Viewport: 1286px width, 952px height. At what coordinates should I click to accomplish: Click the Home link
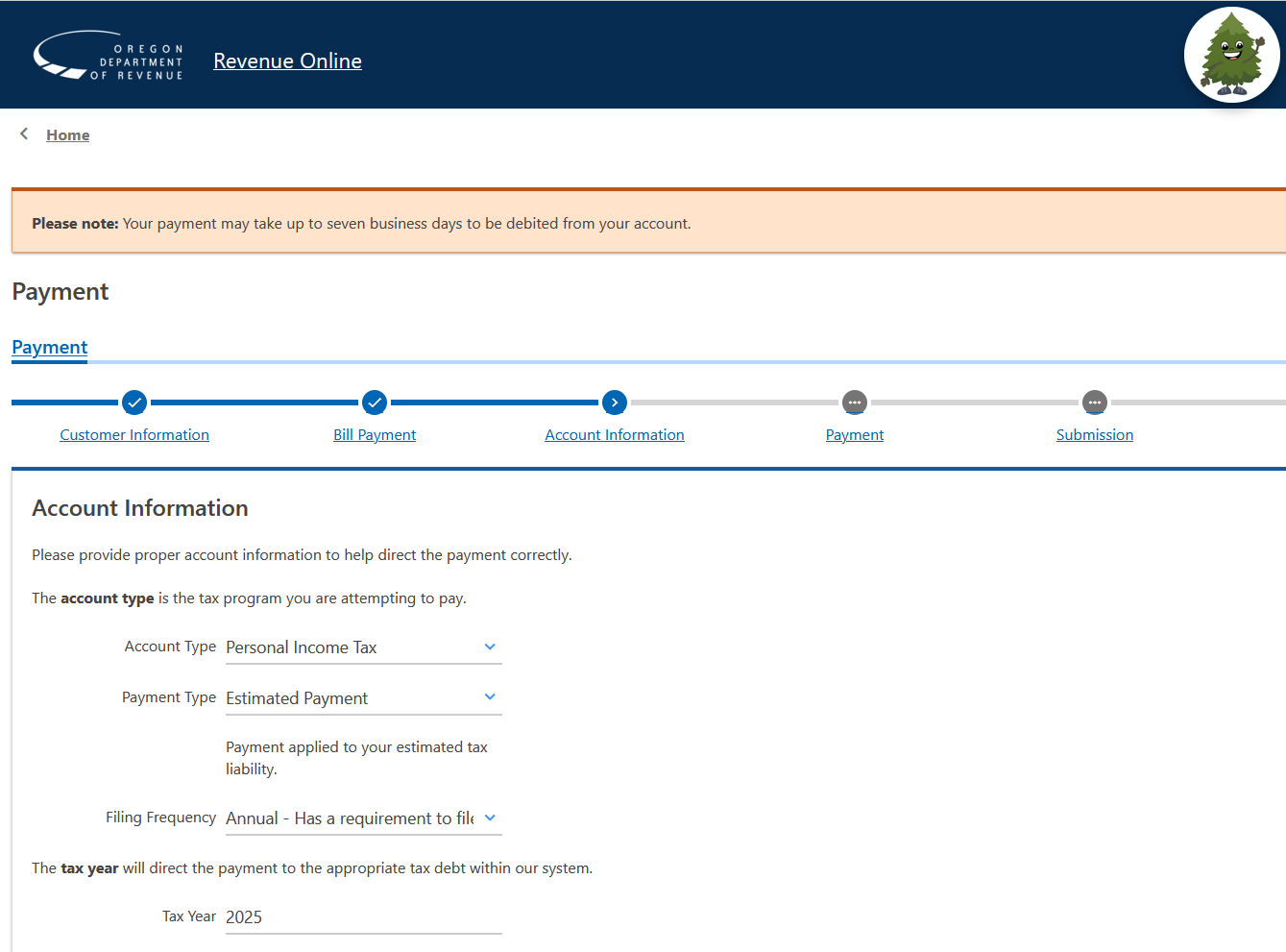click(67, 134)
